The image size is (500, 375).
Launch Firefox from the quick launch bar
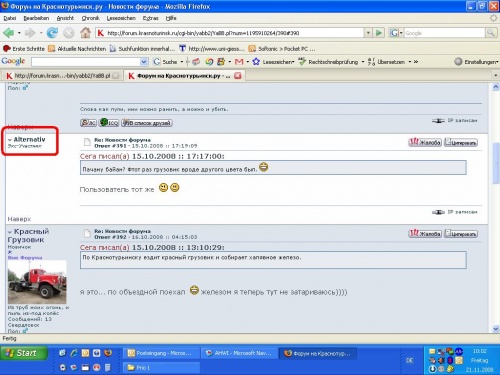point(108,353)
